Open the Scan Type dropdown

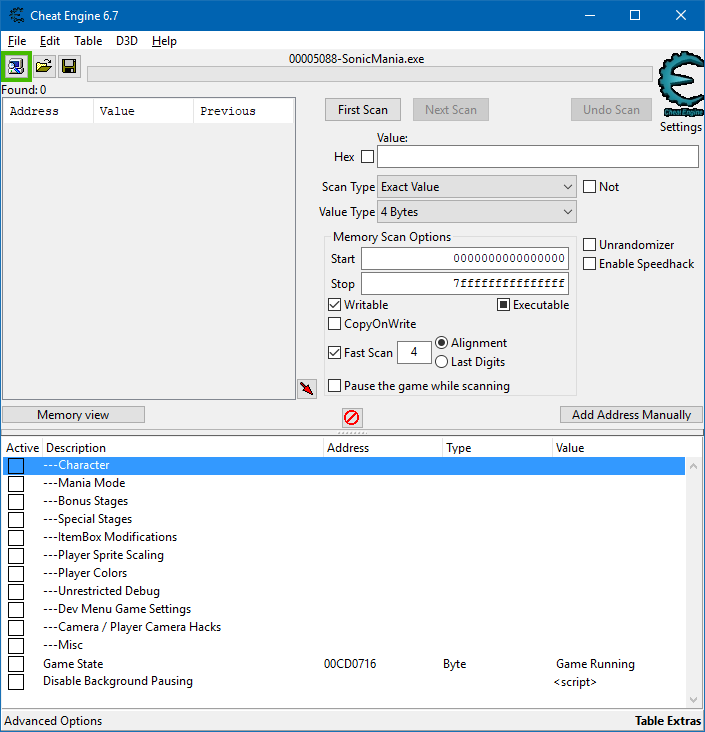coord(476,187)
